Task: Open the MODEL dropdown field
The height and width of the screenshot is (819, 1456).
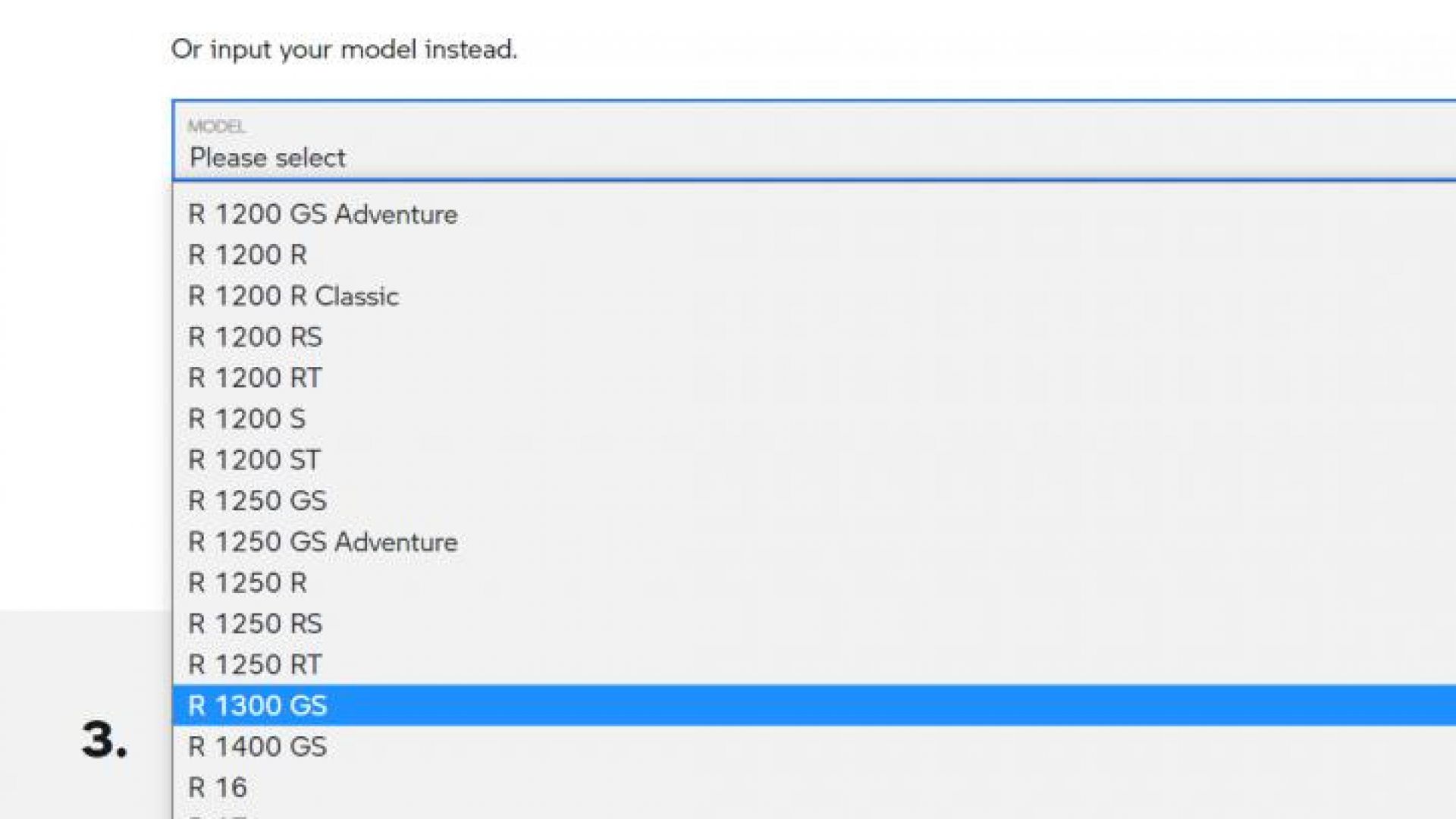Action: 813,141
